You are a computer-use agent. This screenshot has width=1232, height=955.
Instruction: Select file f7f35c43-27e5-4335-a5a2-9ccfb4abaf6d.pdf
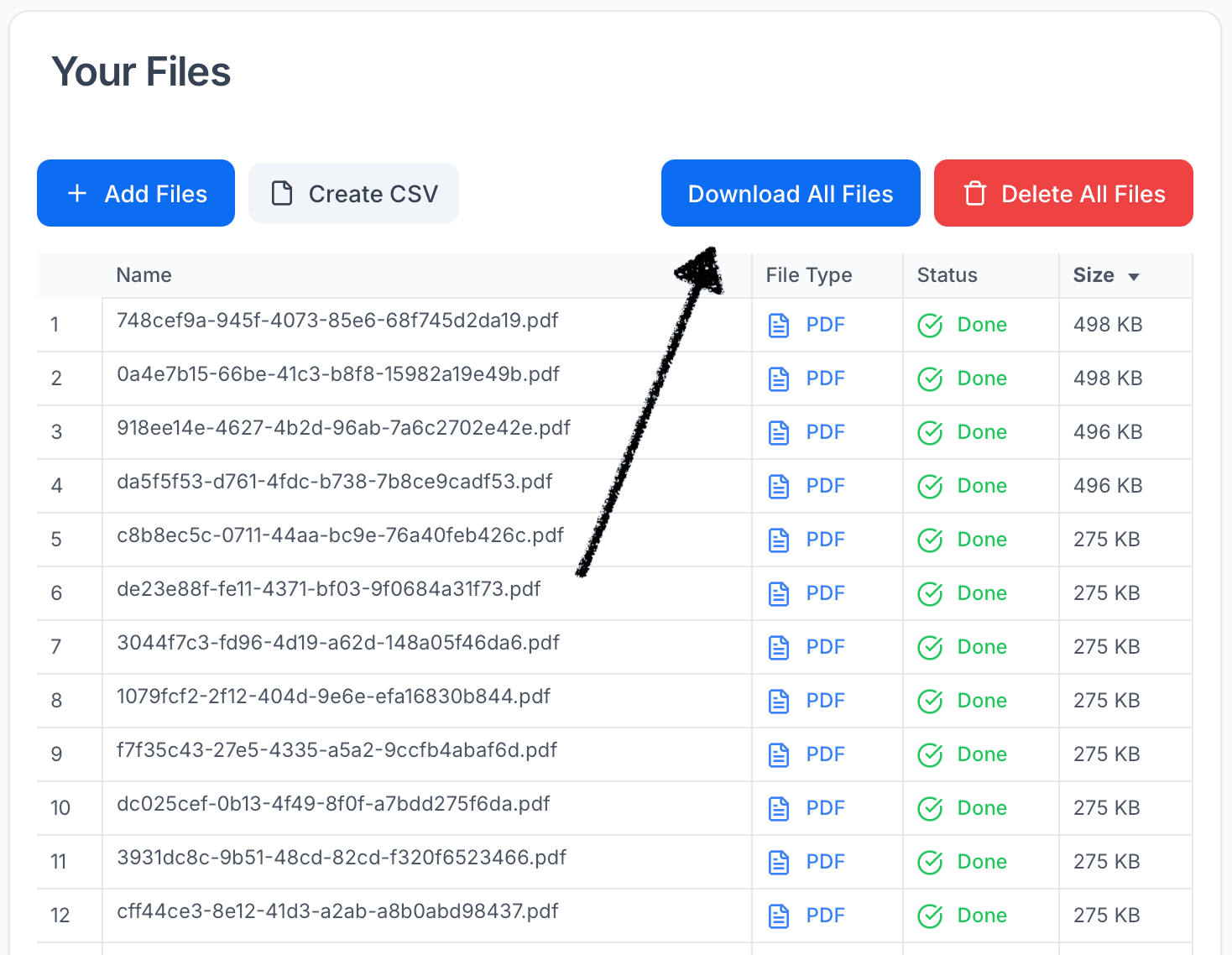click(337, 750)
